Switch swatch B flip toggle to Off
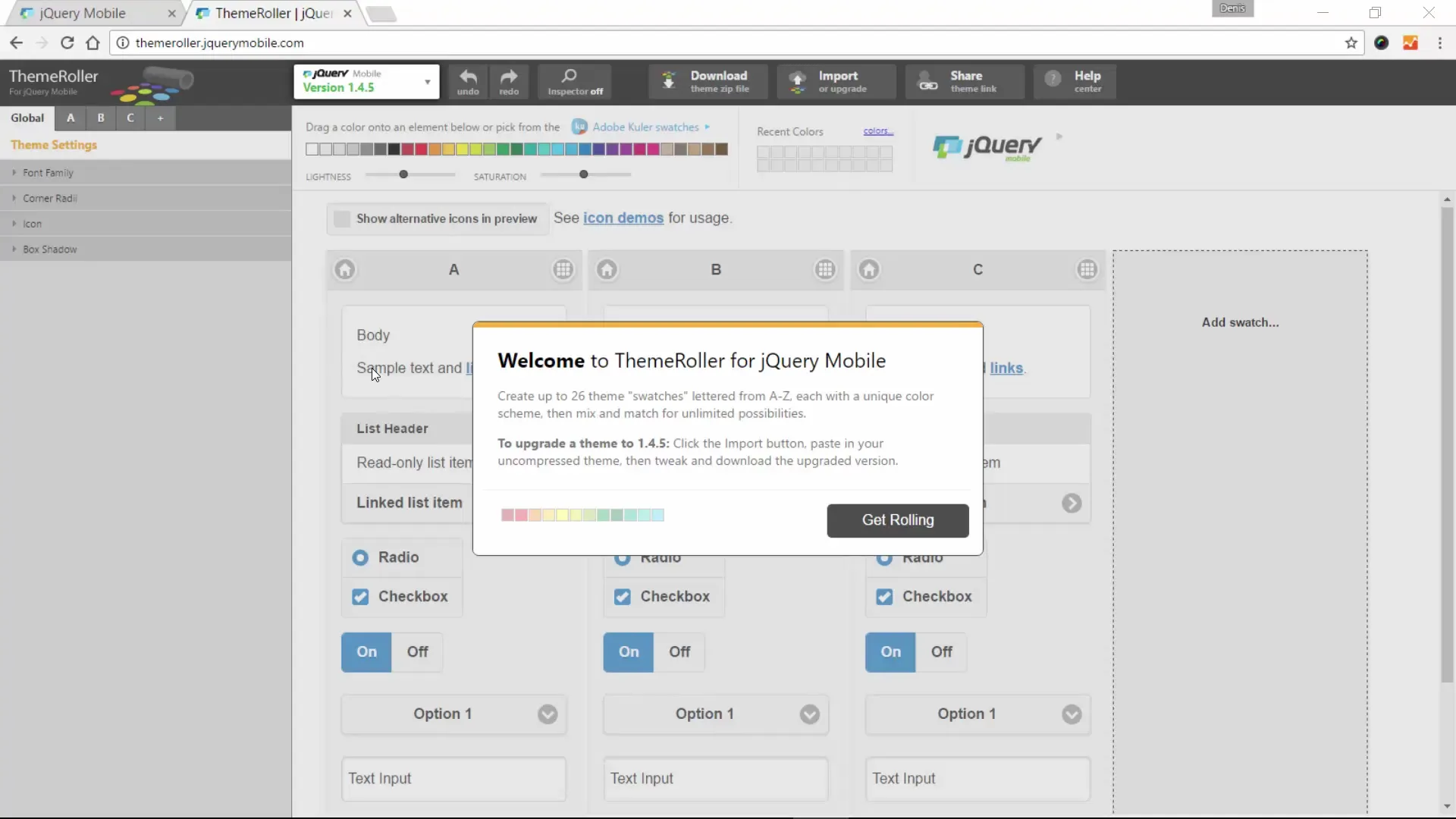 (679, 652)
